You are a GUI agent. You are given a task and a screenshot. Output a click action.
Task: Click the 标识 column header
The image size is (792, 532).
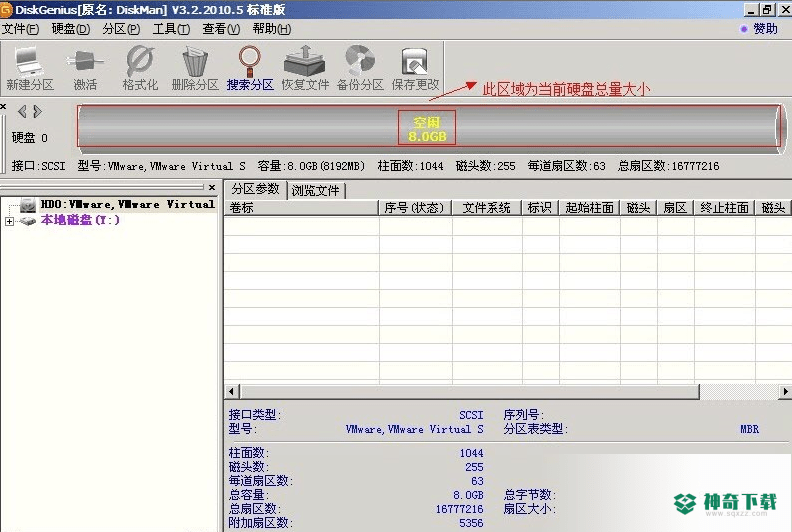point(540,208)
